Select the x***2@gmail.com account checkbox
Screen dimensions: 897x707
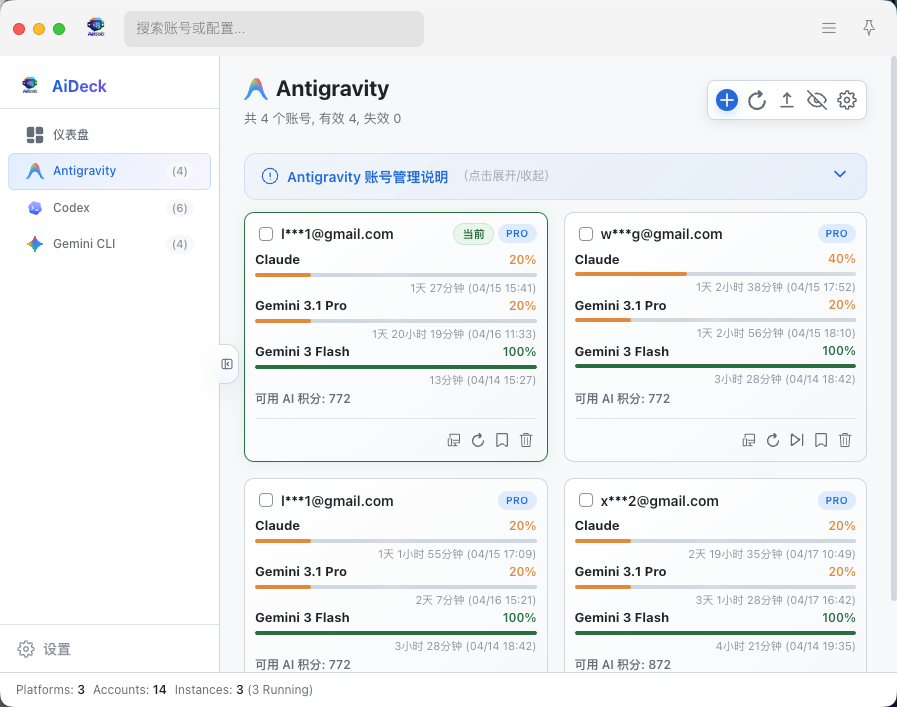(x=586, y=501)
